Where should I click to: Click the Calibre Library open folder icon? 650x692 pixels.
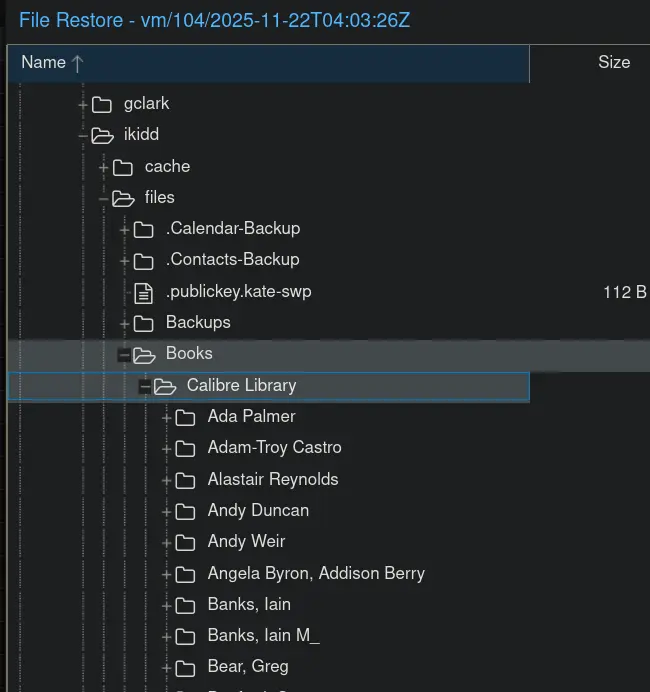(165, 386)
